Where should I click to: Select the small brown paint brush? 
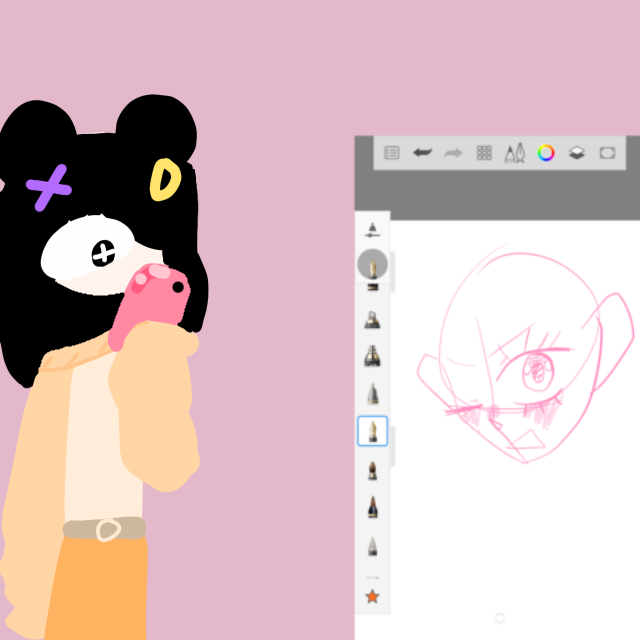click(372, 469)
